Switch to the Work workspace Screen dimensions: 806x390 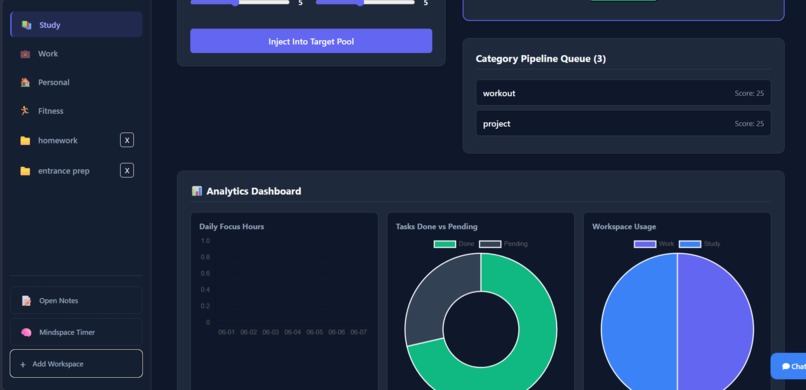pyautogui.click(x=76, y=54)
